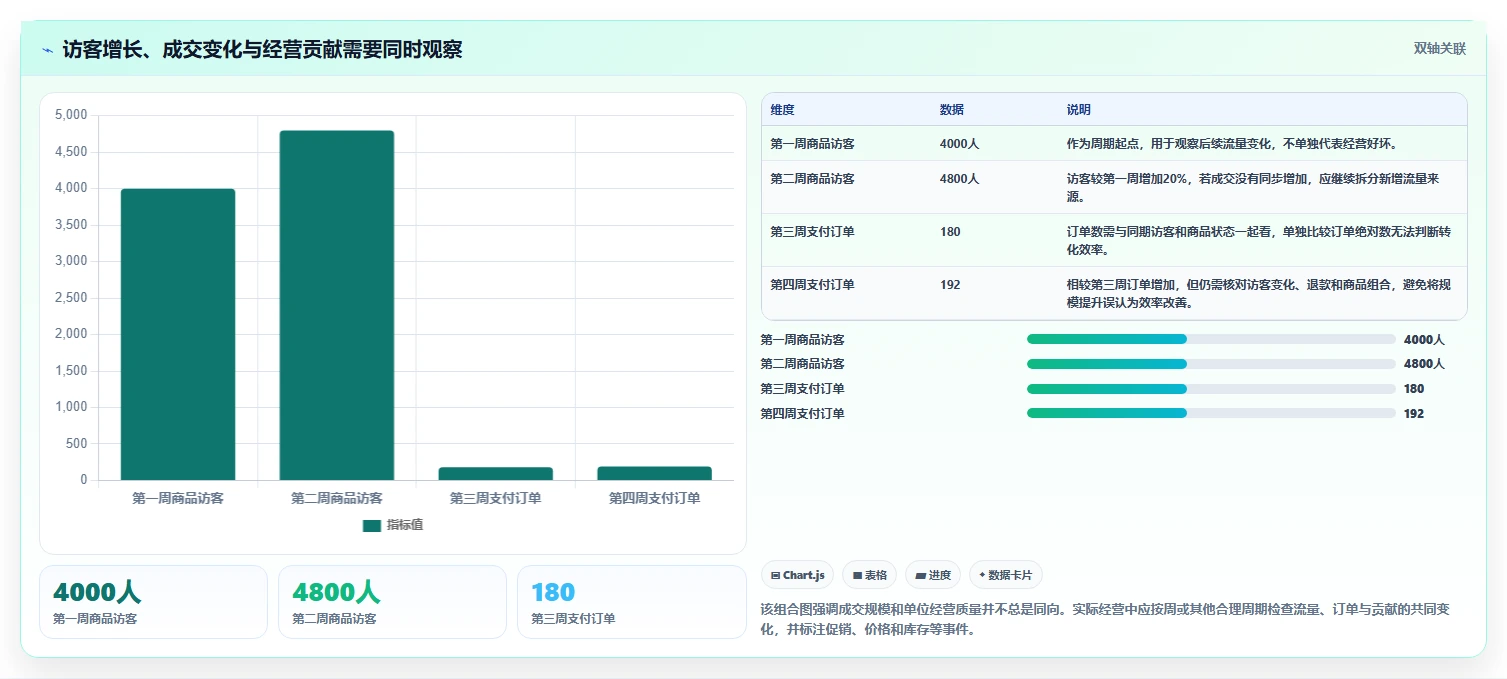Click description starting 作为周期起点
The image size is (1507, 679).
pyautogui.click(x=1232, y=144)
